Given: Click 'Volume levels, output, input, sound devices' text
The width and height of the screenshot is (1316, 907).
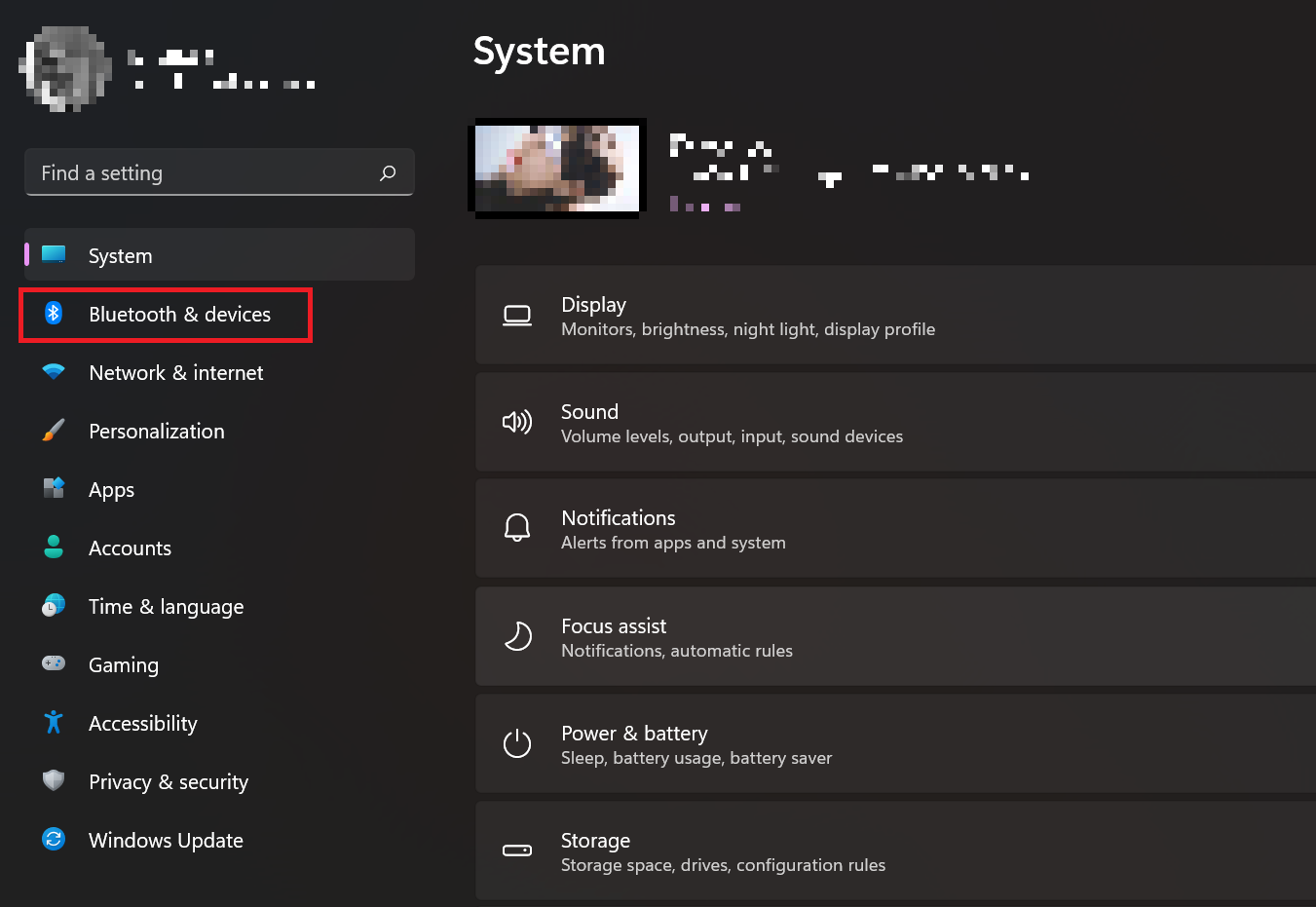Looking at the screenshot, I should pos(732,436).
